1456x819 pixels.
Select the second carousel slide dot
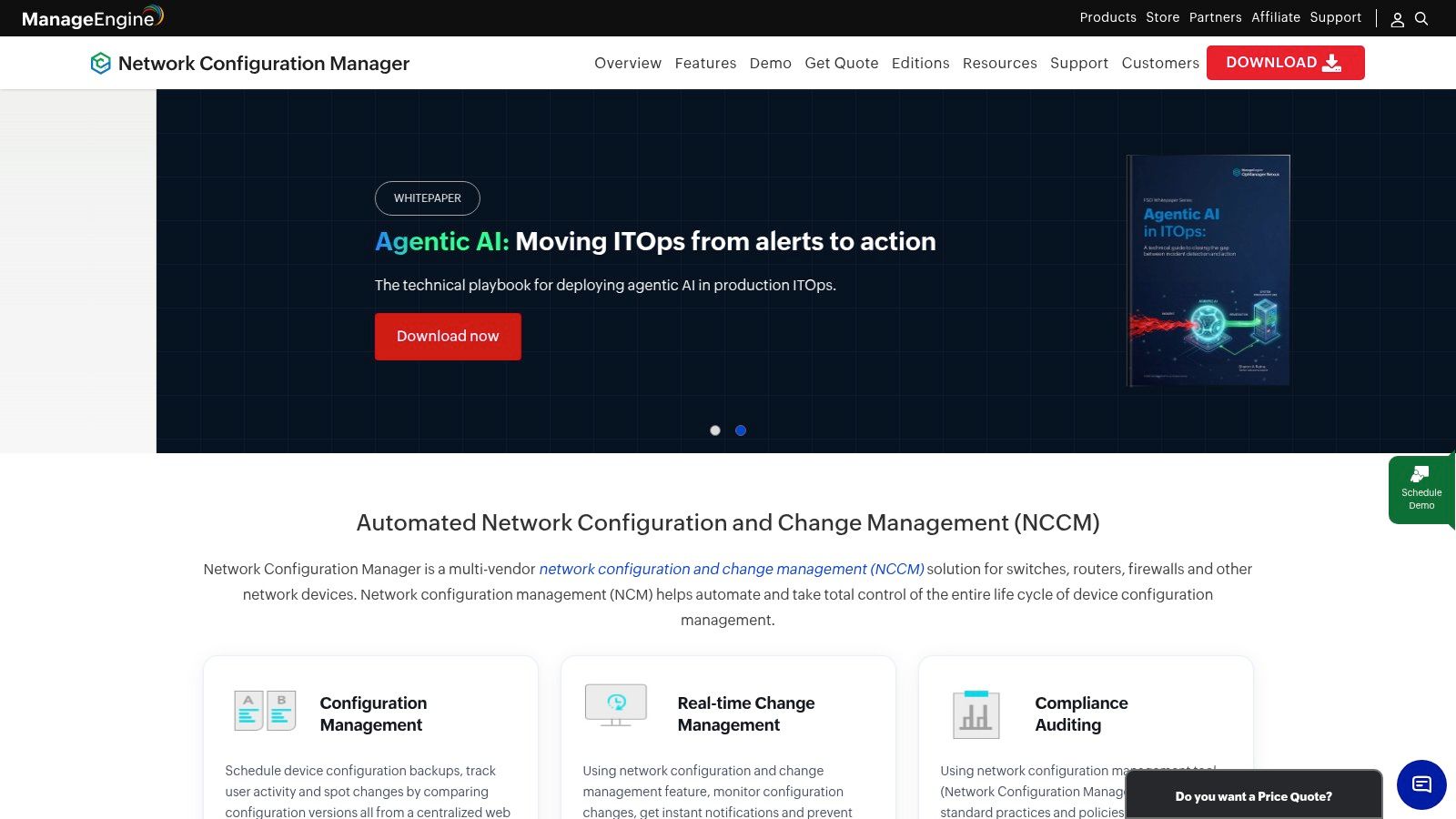click(x=741, y=430)
